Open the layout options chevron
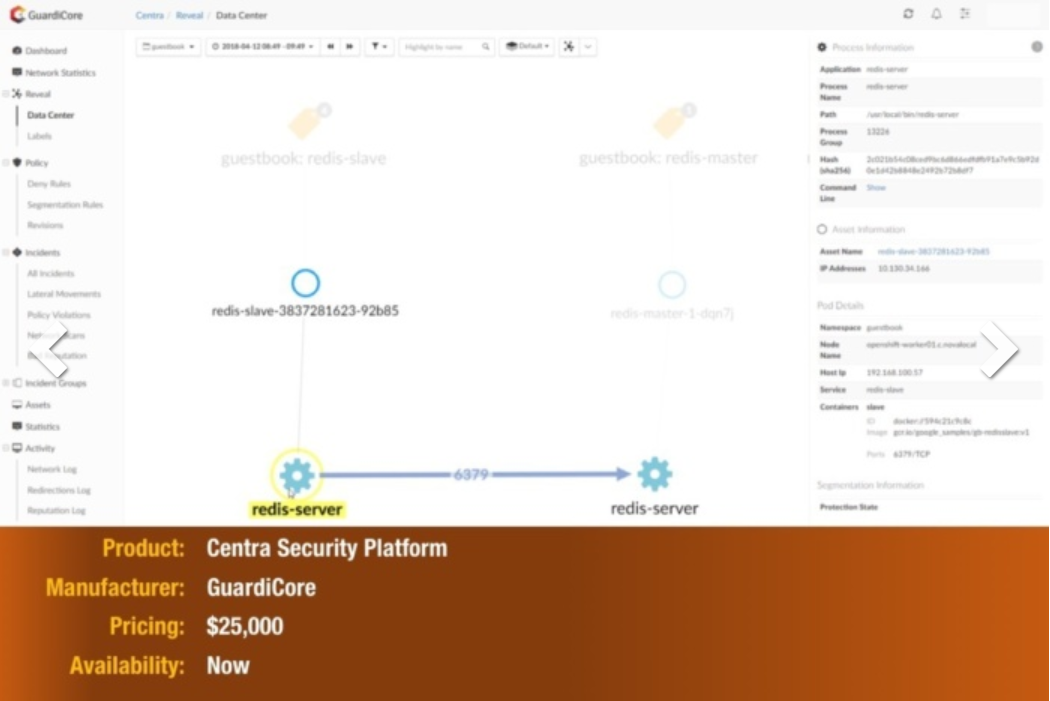The height and width of the screenshot is (701, 1050). [x=588, y=46]
